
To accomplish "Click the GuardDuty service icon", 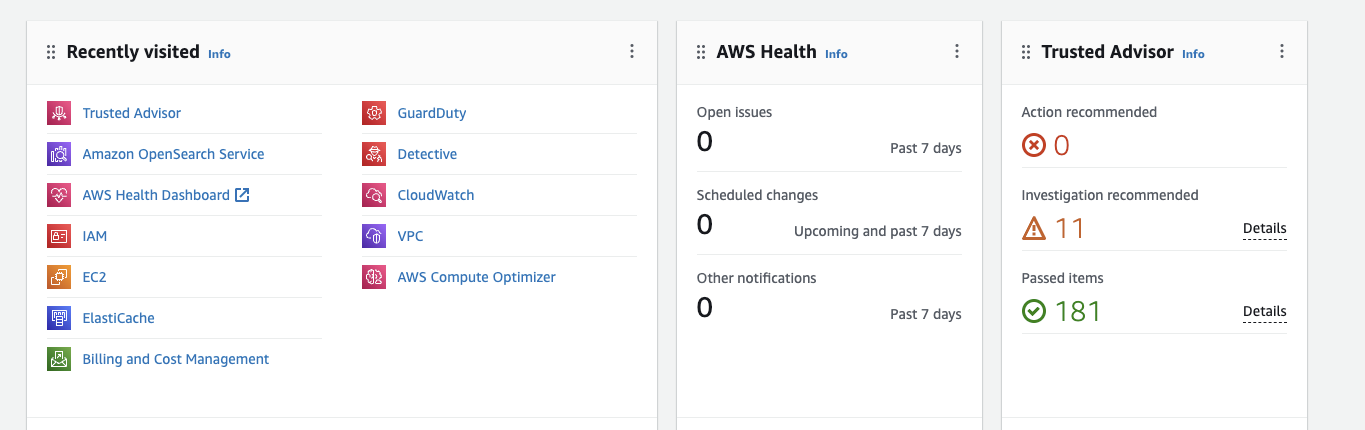I will [374, 113].
